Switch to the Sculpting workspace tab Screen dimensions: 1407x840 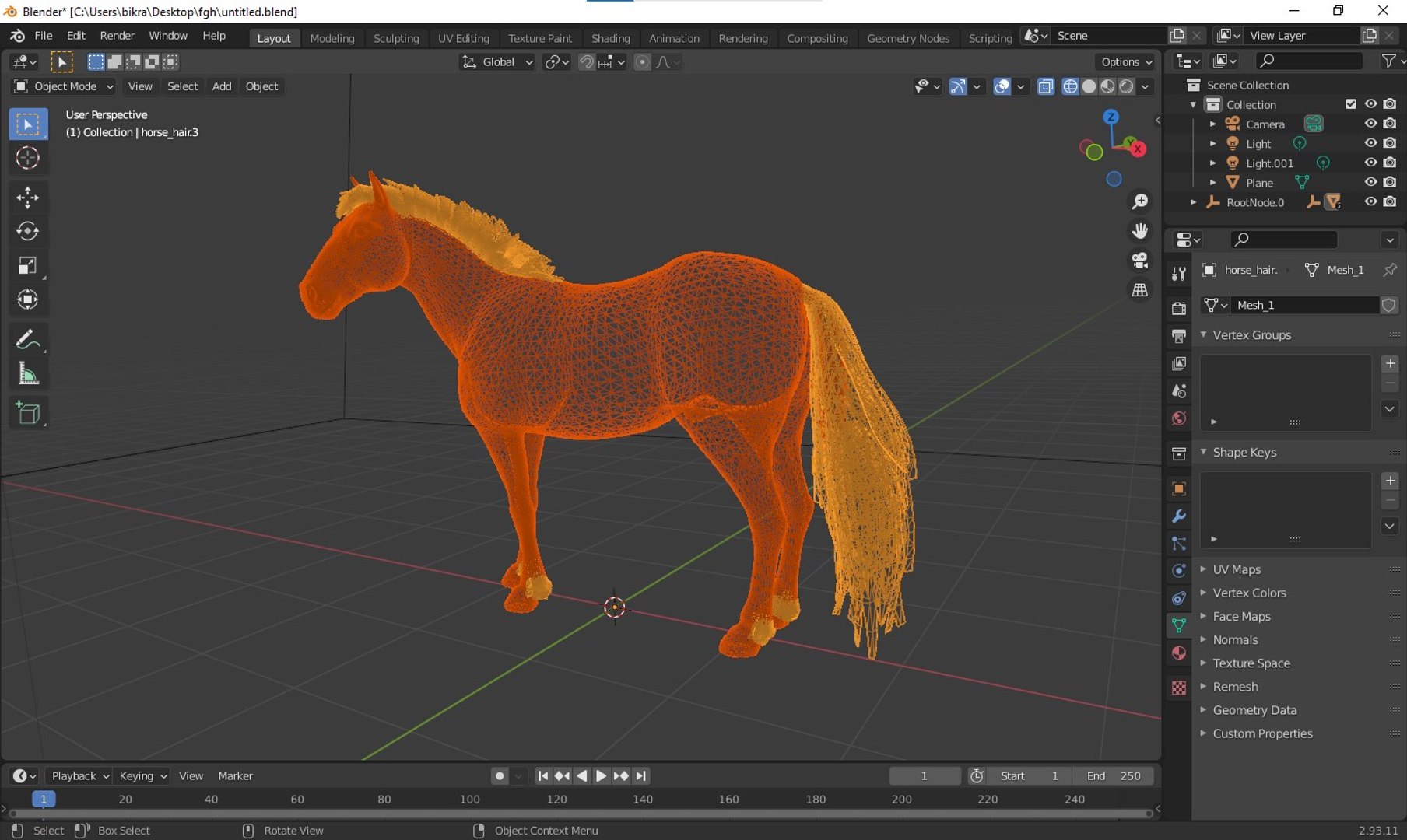[396, 38]
